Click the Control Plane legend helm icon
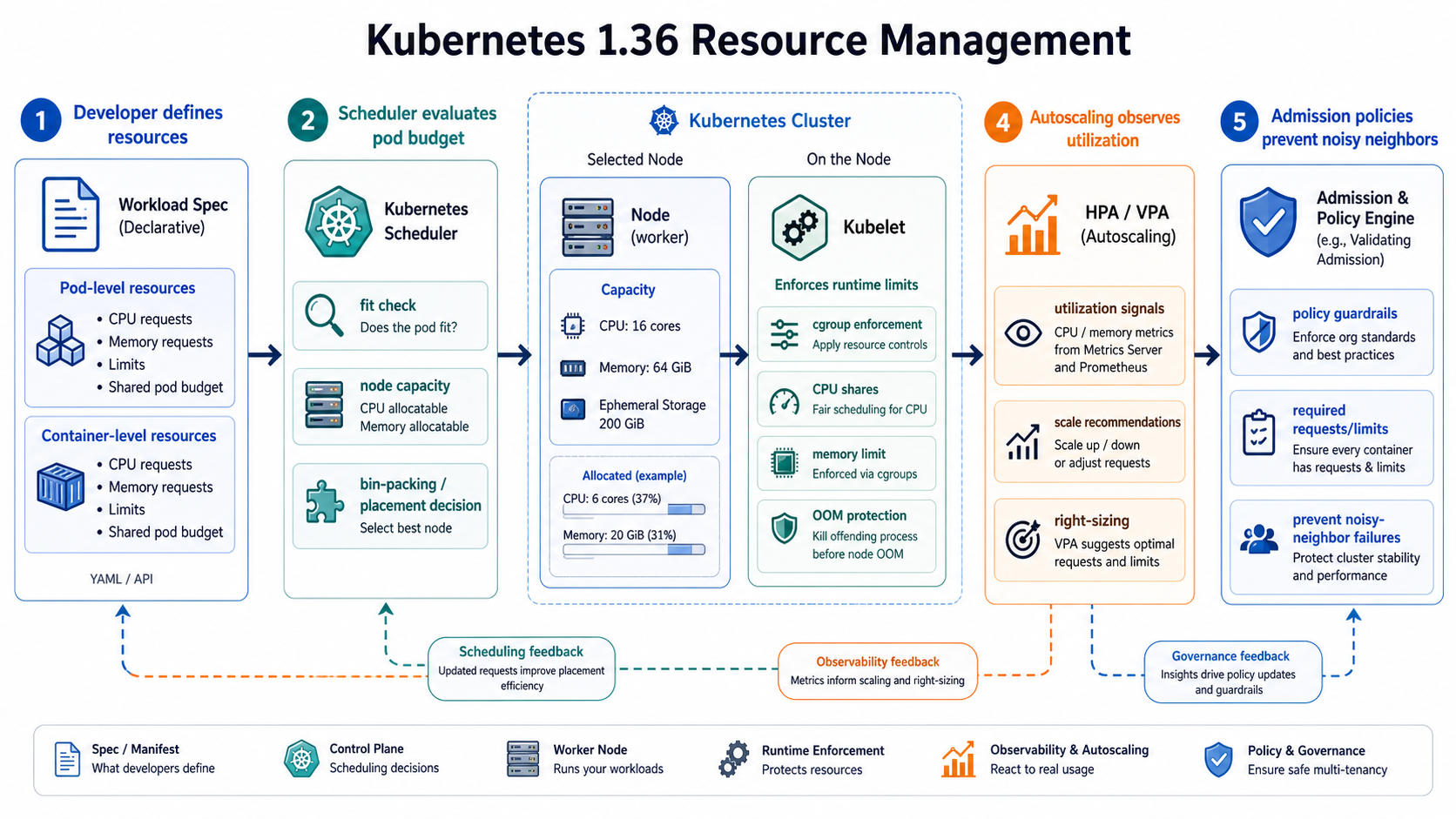 coord(301,759)
